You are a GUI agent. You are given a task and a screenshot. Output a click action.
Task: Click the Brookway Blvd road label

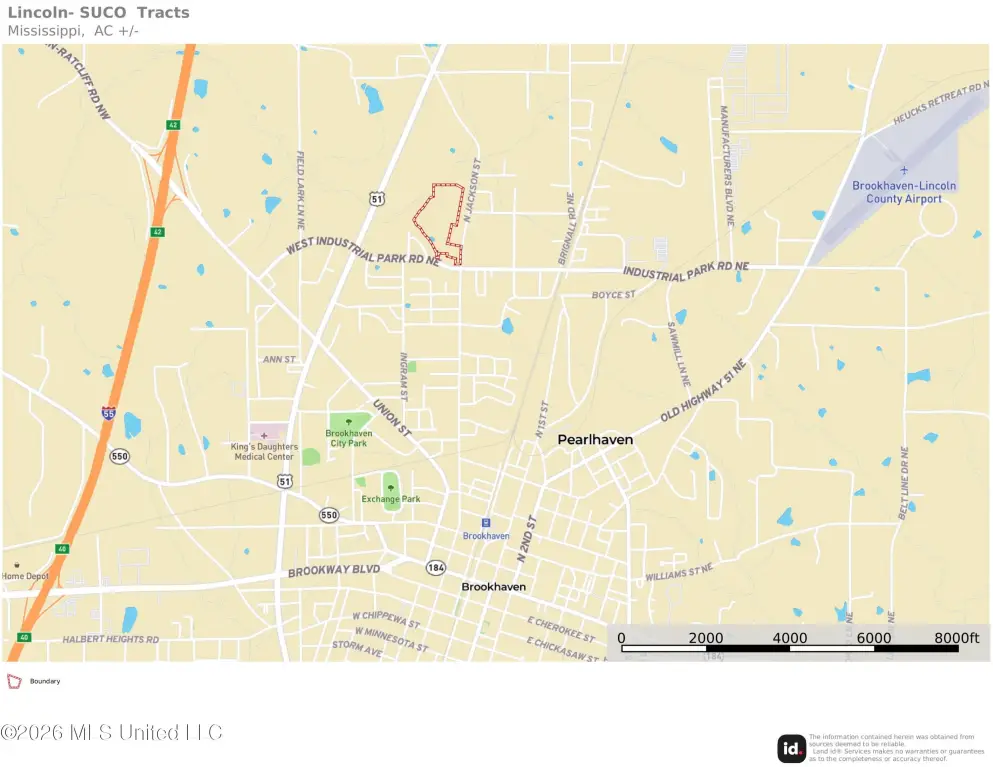coord(334,571)
